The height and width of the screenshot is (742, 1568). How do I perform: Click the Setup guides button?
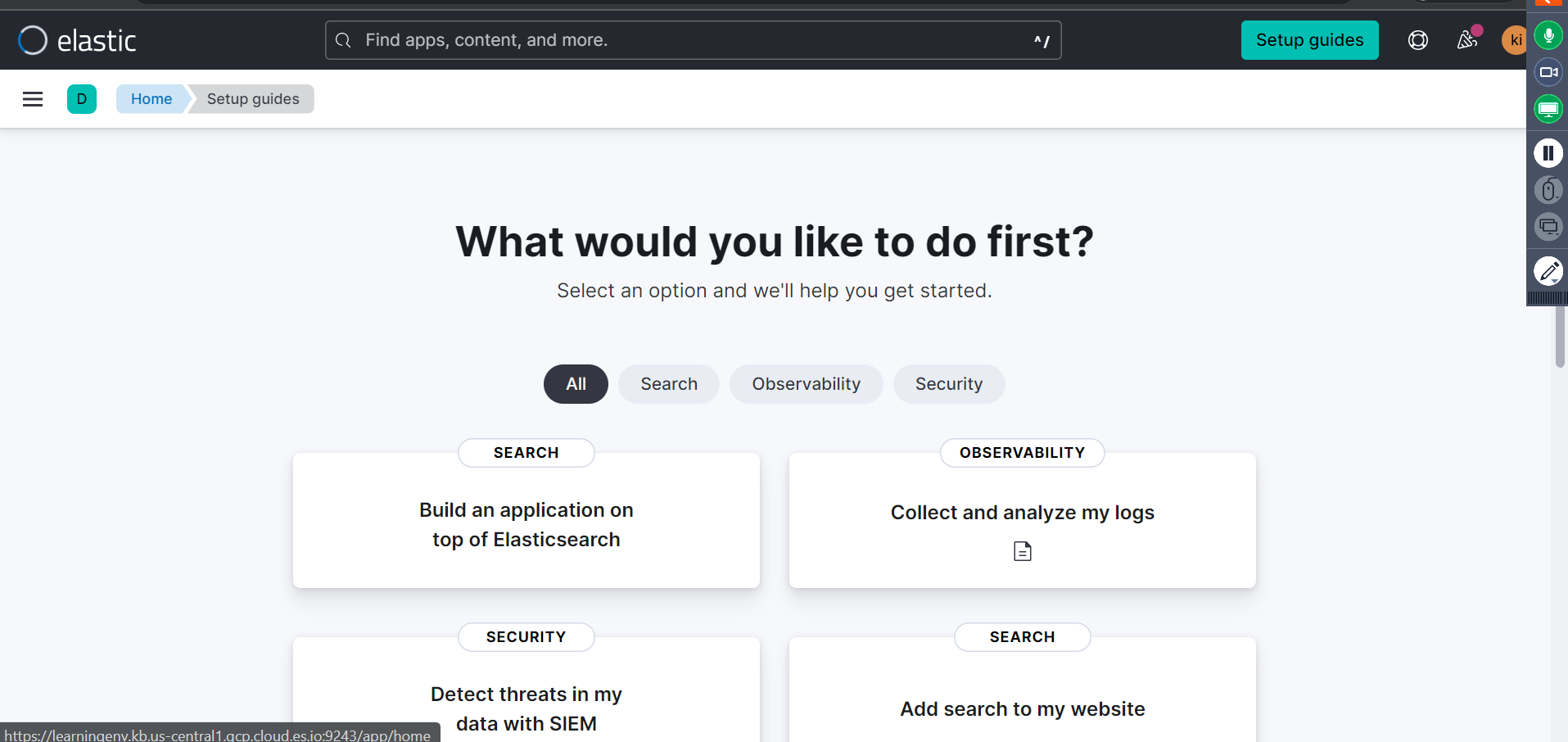point(1309,40)
